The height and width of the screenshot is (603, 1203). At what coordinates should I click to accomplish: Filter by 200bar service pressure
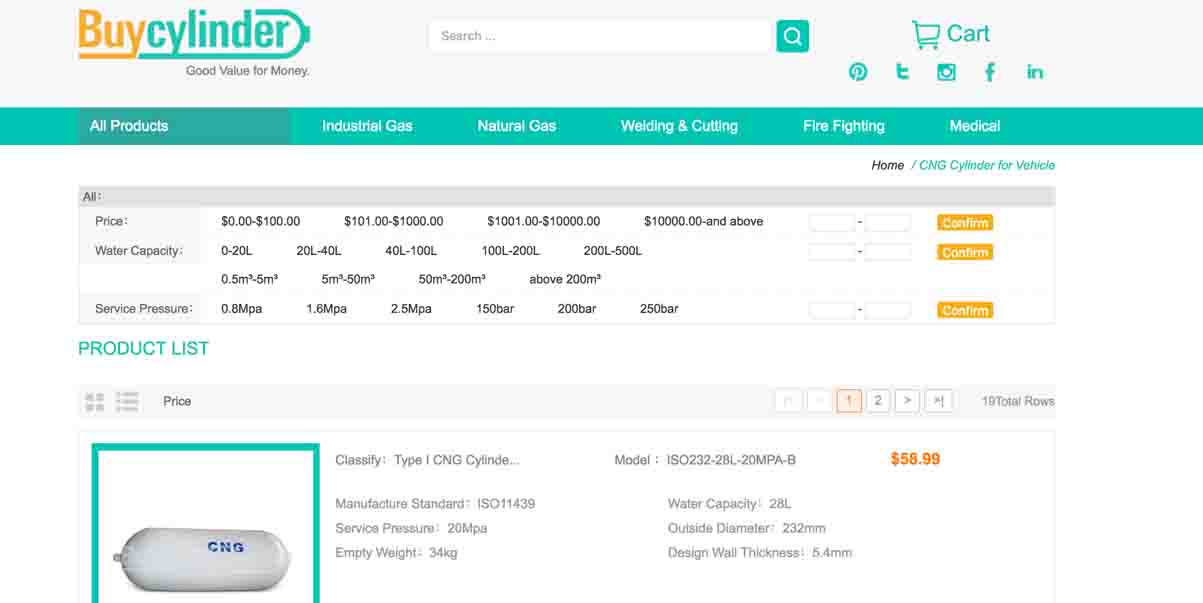[x=577, y=309]
